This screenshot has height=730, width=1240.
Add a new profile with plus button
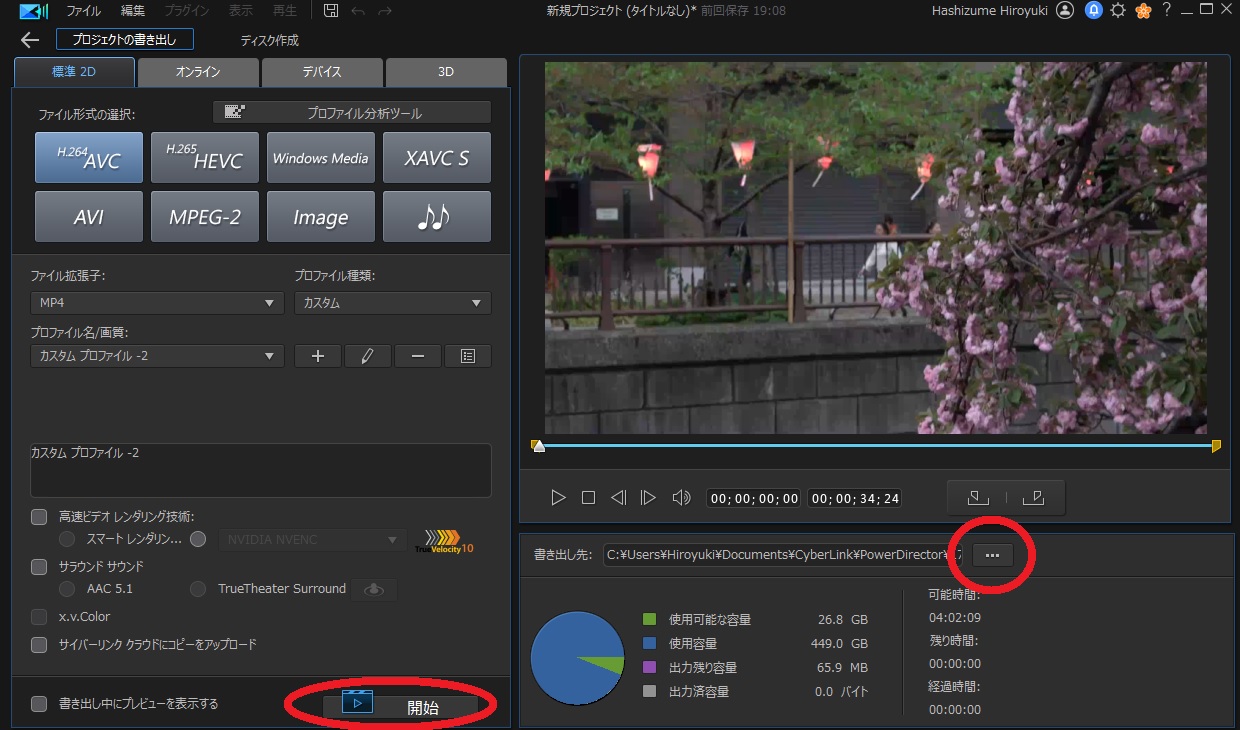pos(318,356)
